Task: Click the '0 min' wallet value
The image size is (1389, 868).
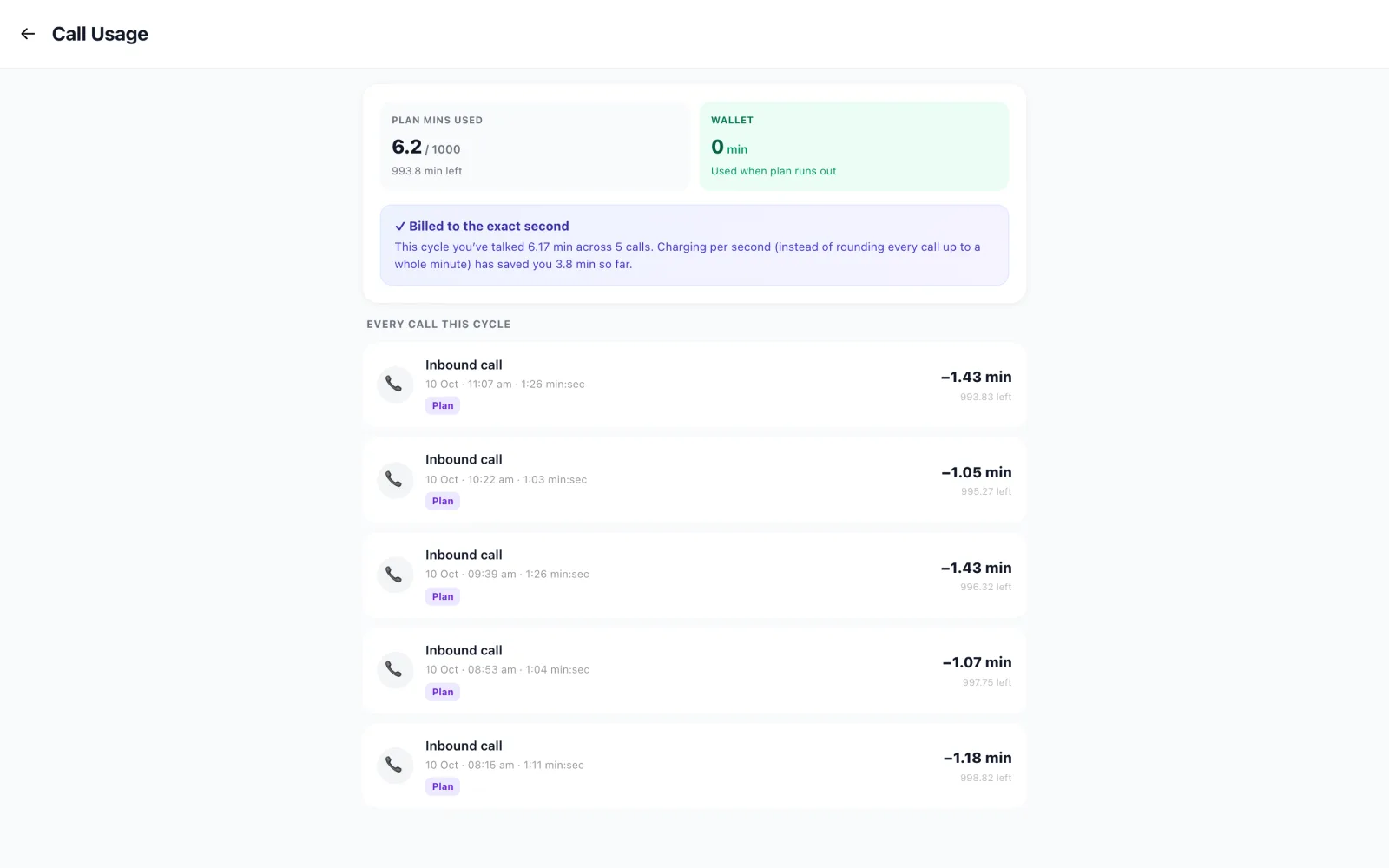Action: (x=729, y=147)
